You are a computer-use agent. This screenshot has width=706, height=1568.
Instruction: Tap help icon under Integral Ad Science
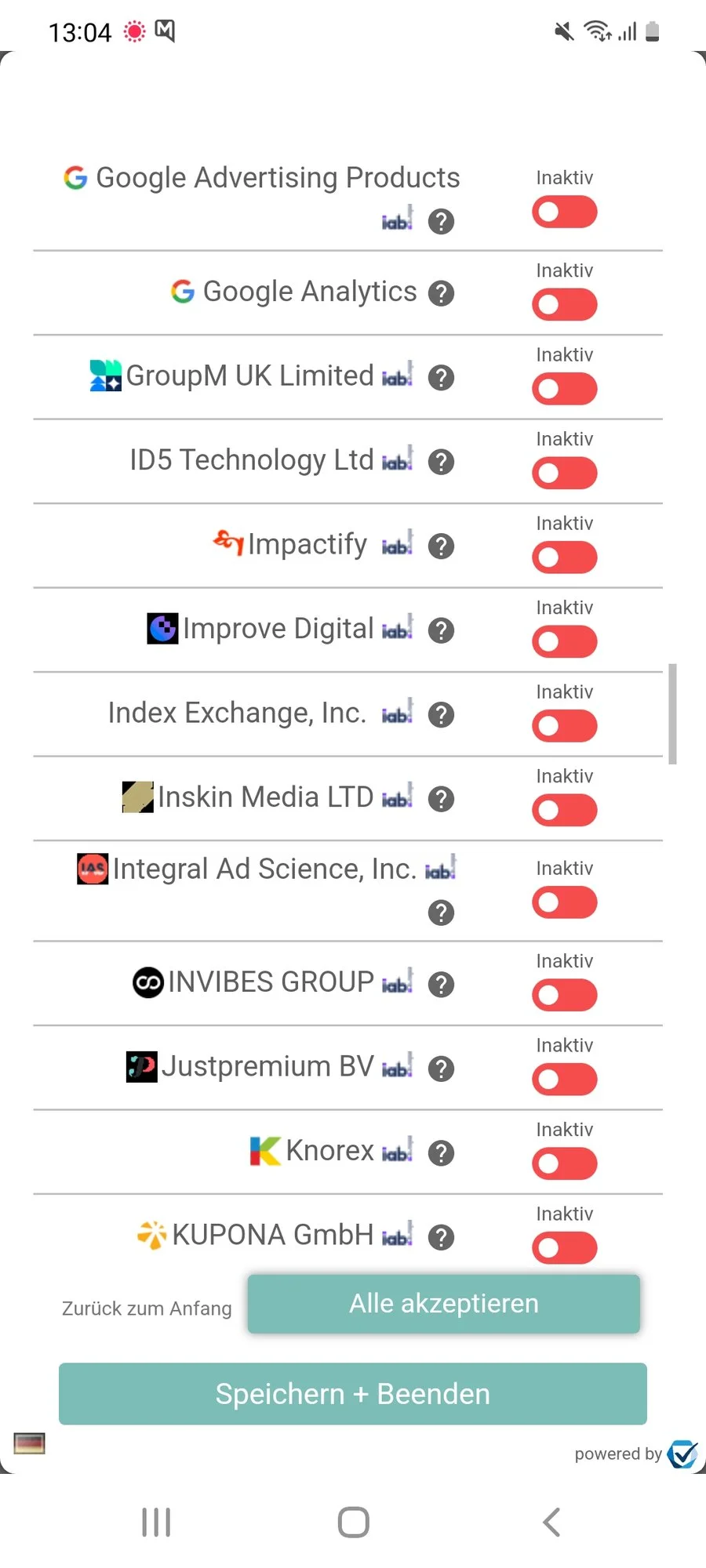pos(441,913)
